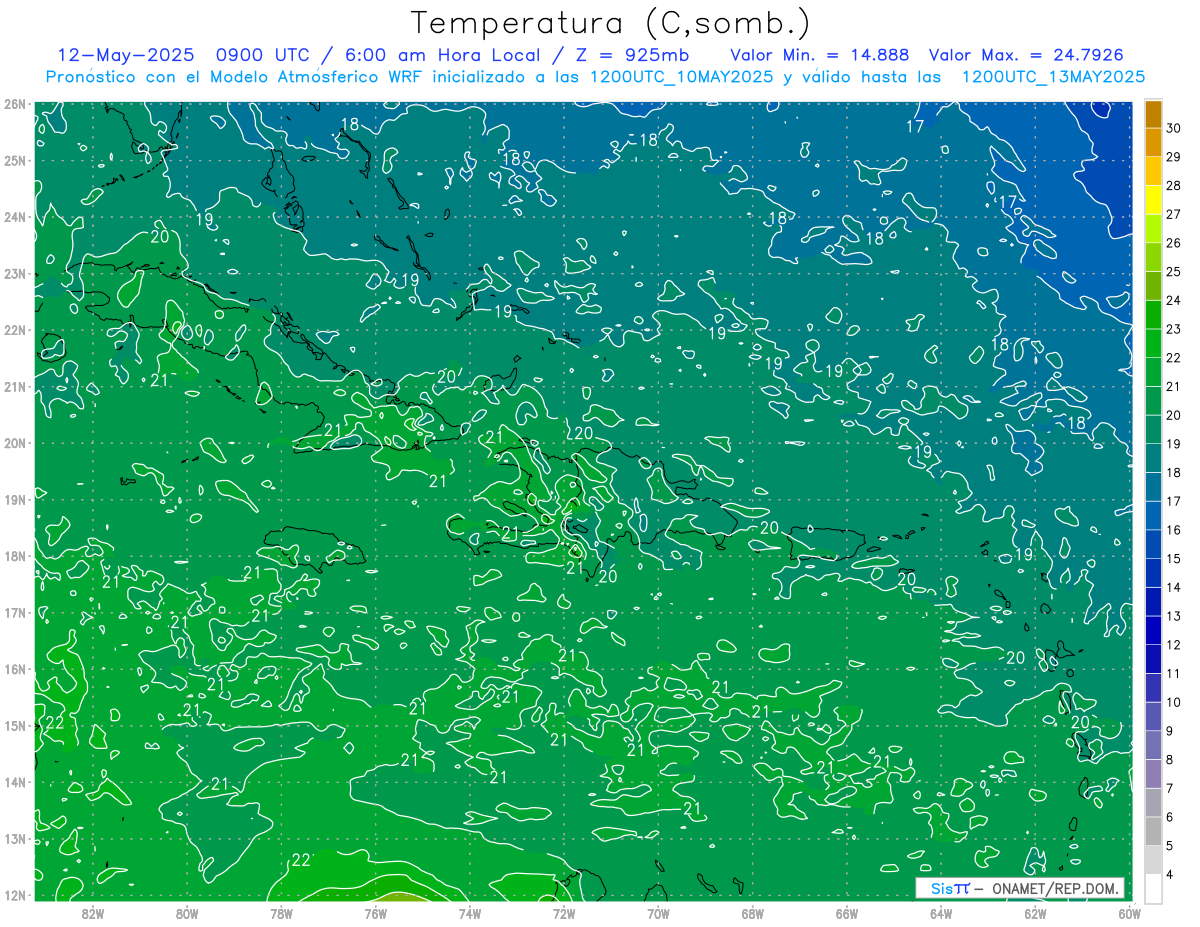Click the 'ONAMET/REP.DOM.' credit label
The height and width of the screenshot is (927, 1200).
[1057, 889]
